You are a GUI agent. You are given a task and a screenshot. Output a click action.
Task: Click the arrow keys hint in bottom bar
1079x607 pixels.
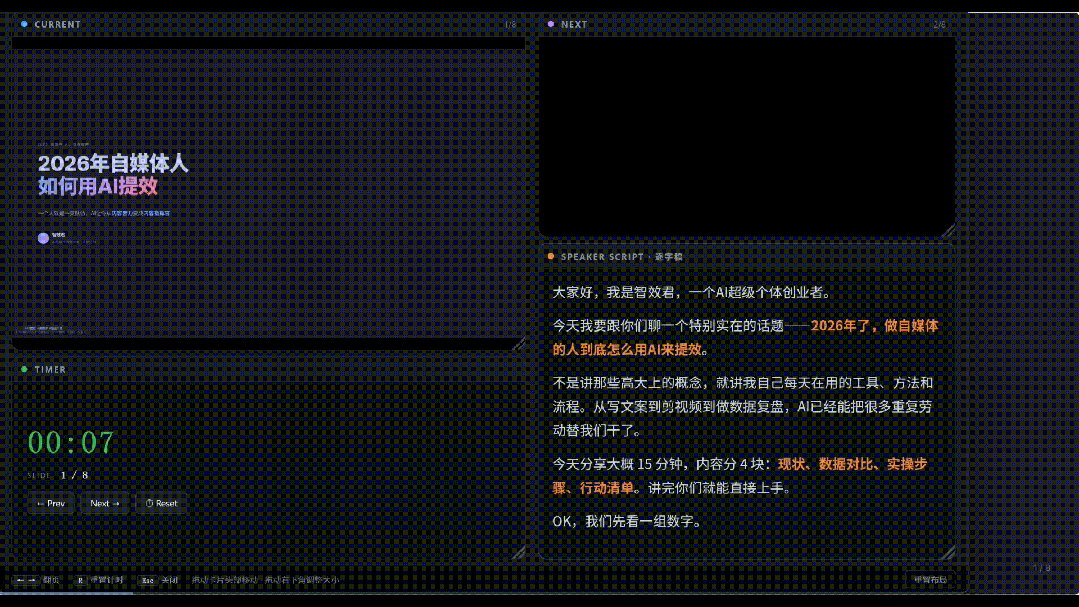tap(26, 580)
